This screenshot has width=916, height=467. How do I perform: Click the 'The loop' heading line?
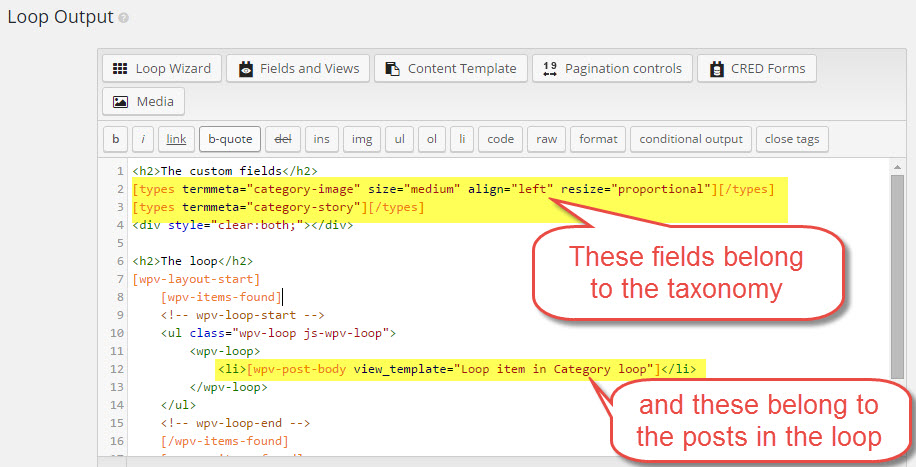193,261
